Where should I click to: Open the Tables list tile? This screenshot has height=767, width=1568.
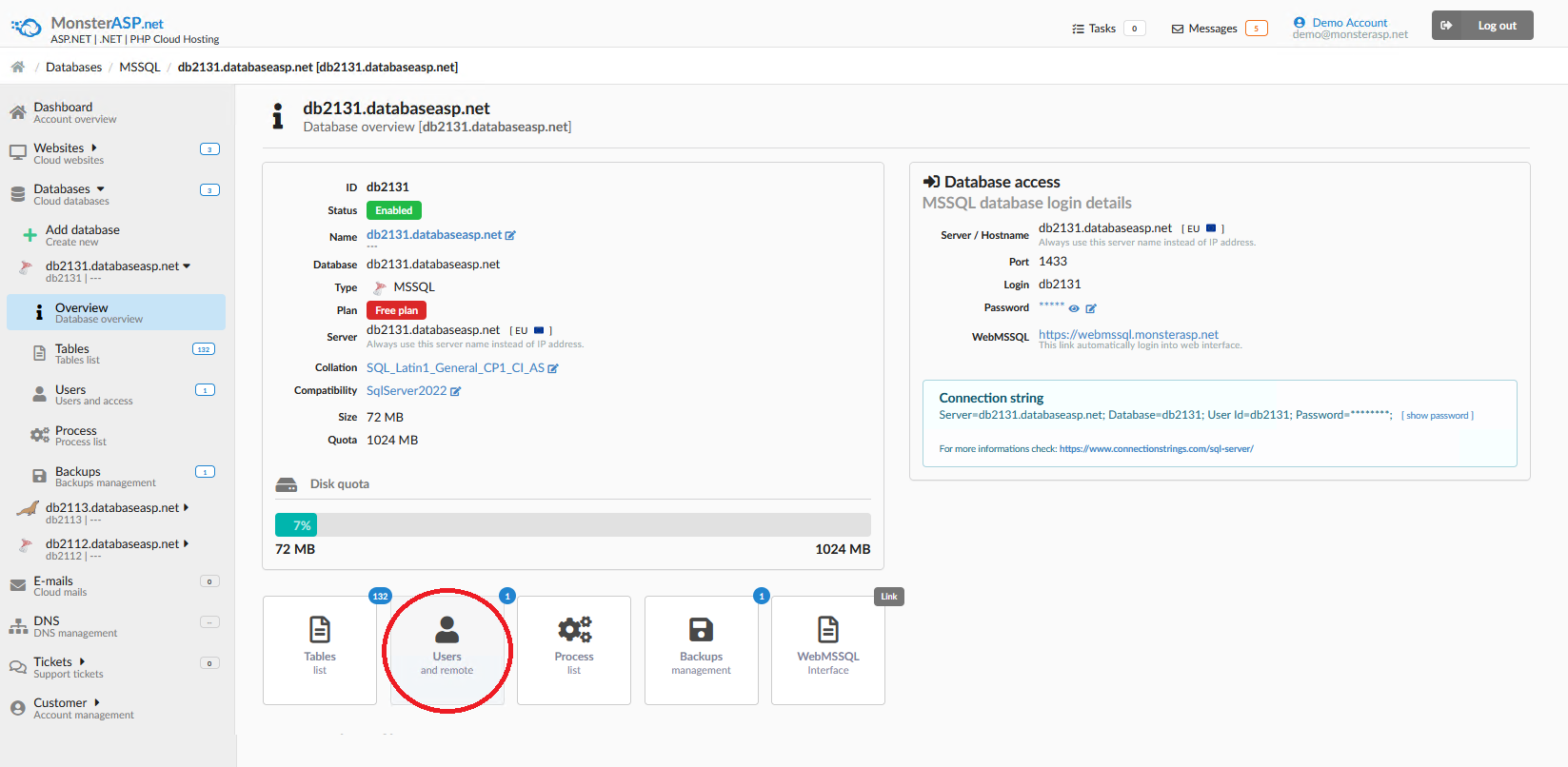[320, 650]
